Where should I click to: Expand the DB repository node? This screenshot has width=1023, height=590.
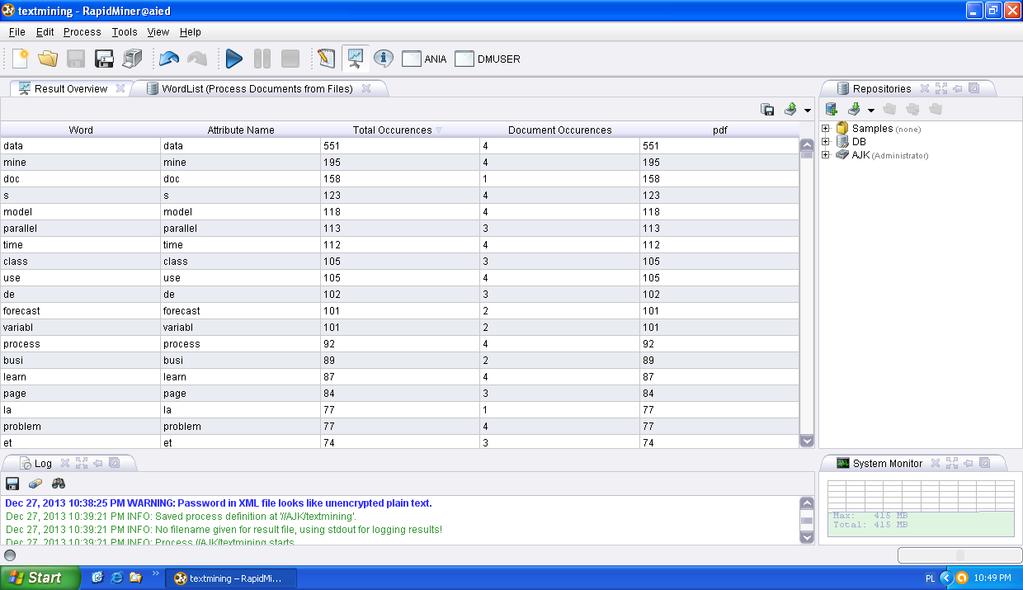[825, 142]
